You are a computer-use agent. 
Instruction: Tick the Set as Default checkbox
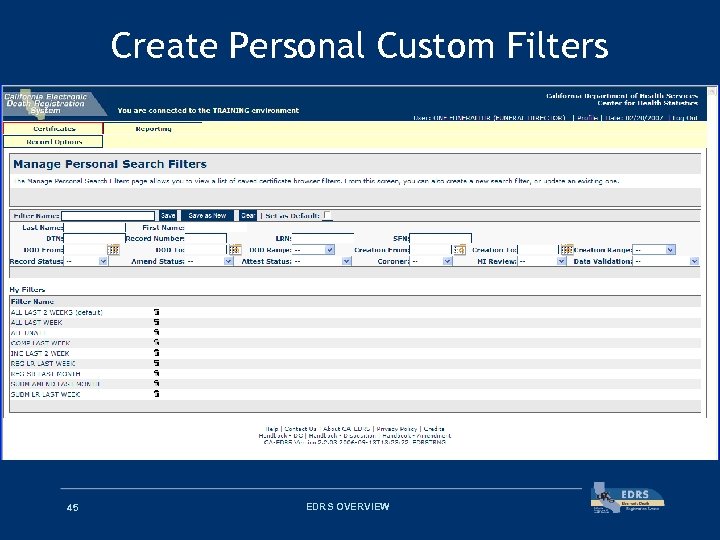click(x=327, y=215)
